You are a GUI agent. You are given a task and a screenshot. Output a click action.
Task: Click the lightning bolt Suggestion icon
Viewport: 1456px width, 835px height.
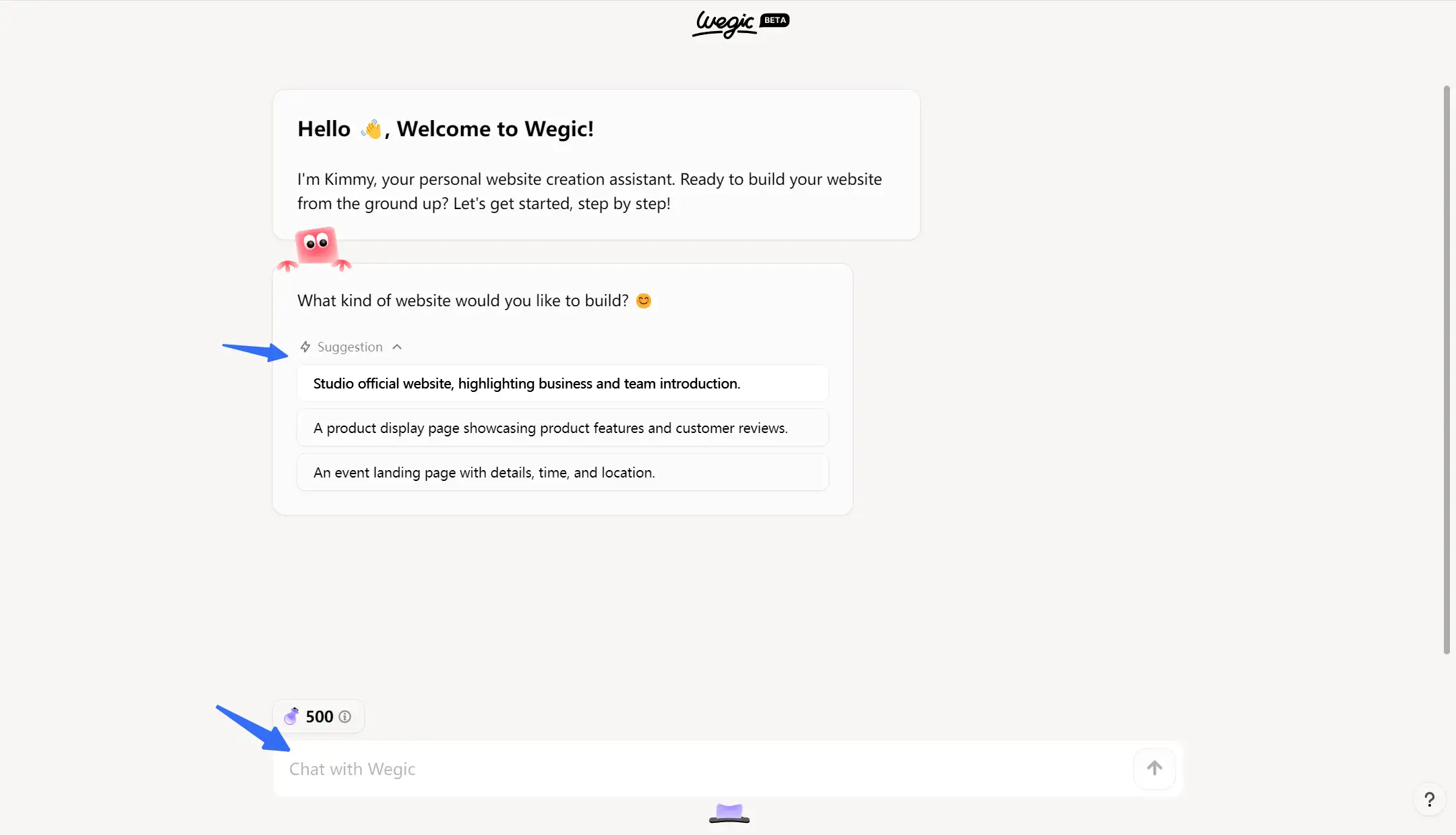(305, 347)
